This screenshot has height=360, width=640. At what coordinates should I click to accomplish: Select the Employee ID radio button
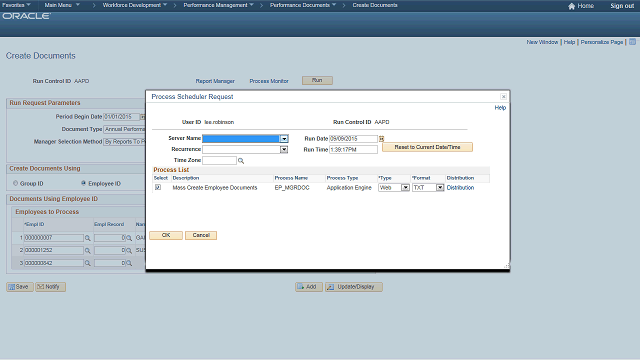pyautogui.click(x=83, y=183)
